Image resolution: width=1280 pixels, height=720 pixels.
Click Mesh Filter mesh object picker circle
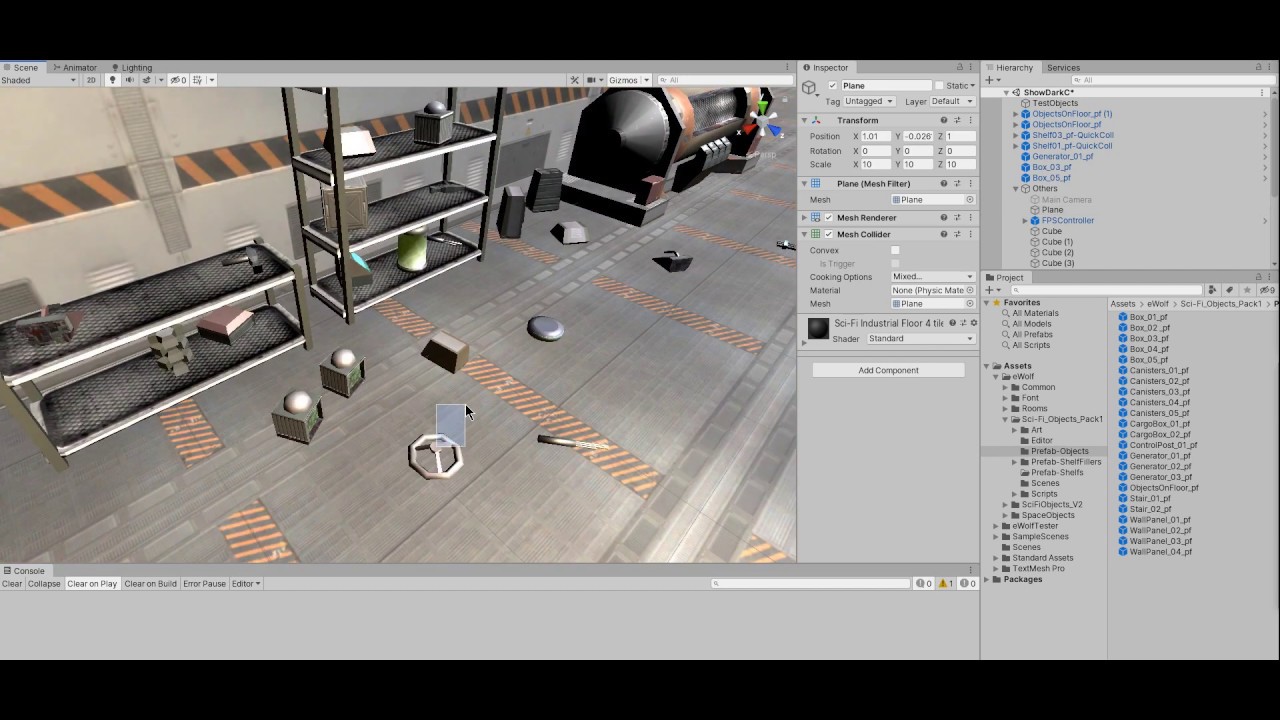970,200
